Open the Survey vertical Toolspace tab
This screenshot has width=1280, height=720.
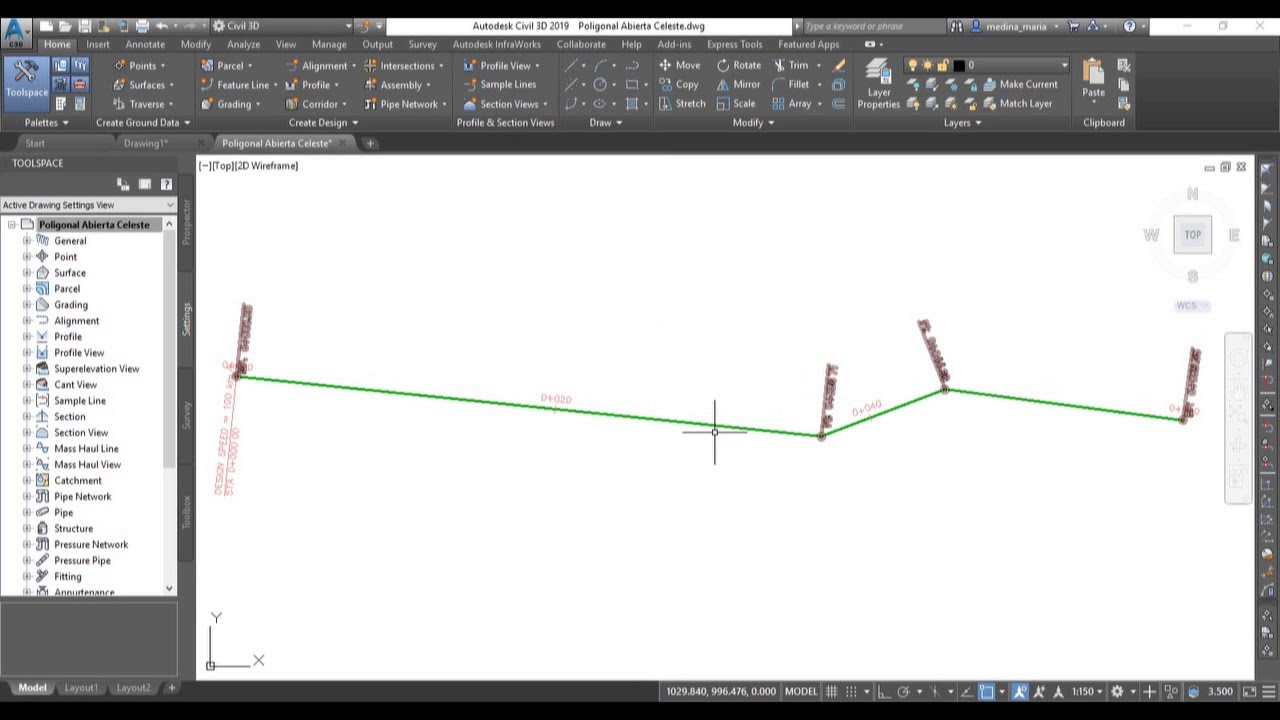pyautogui.click(x=186, y=416)
